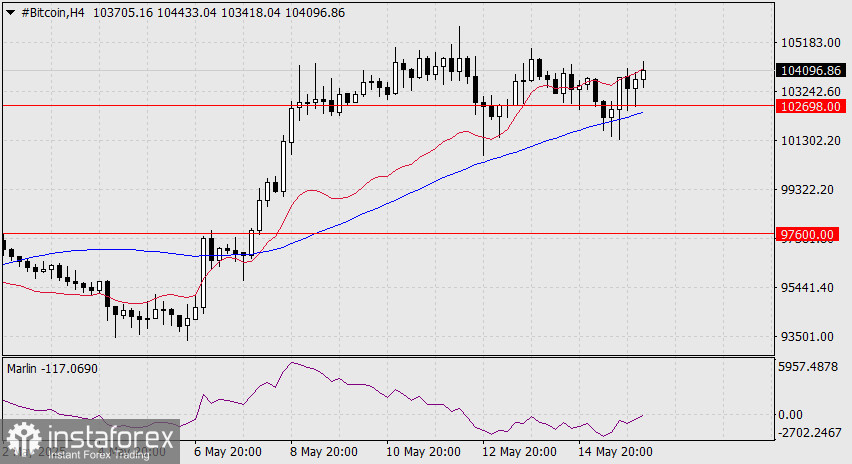Select the 95441.40 price axis label

tap(807, 287)
